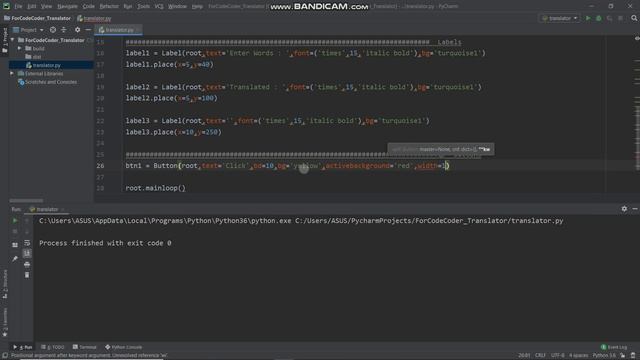
Task: Open the Terminal bottom tab
Action: pyautogui.click(x=84, y=347)
